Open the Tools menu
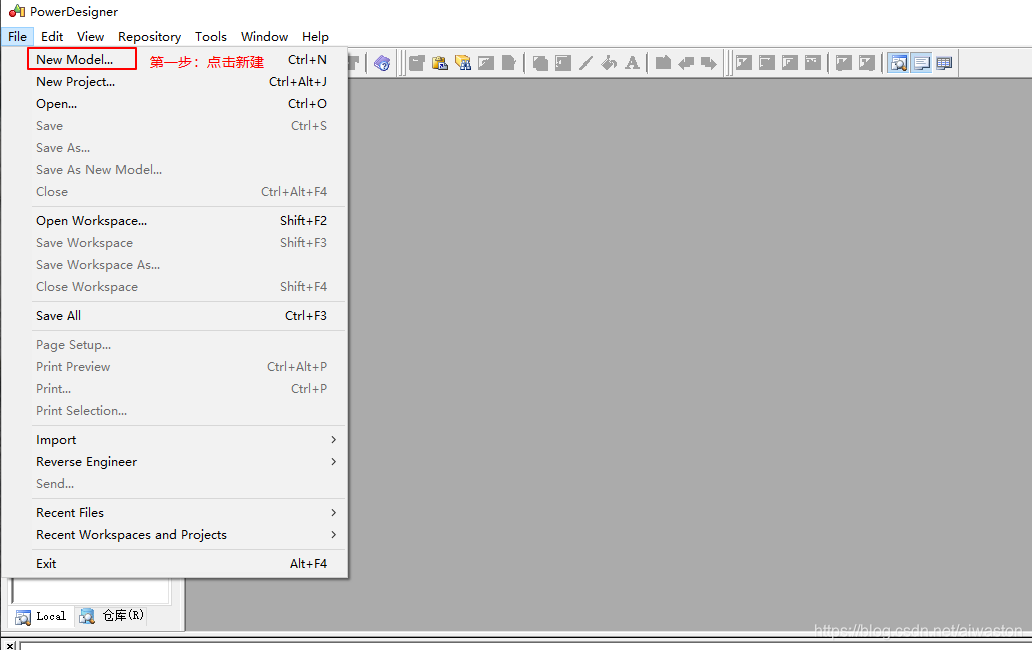Screen dimensions: 1032x650 point(211,37)
